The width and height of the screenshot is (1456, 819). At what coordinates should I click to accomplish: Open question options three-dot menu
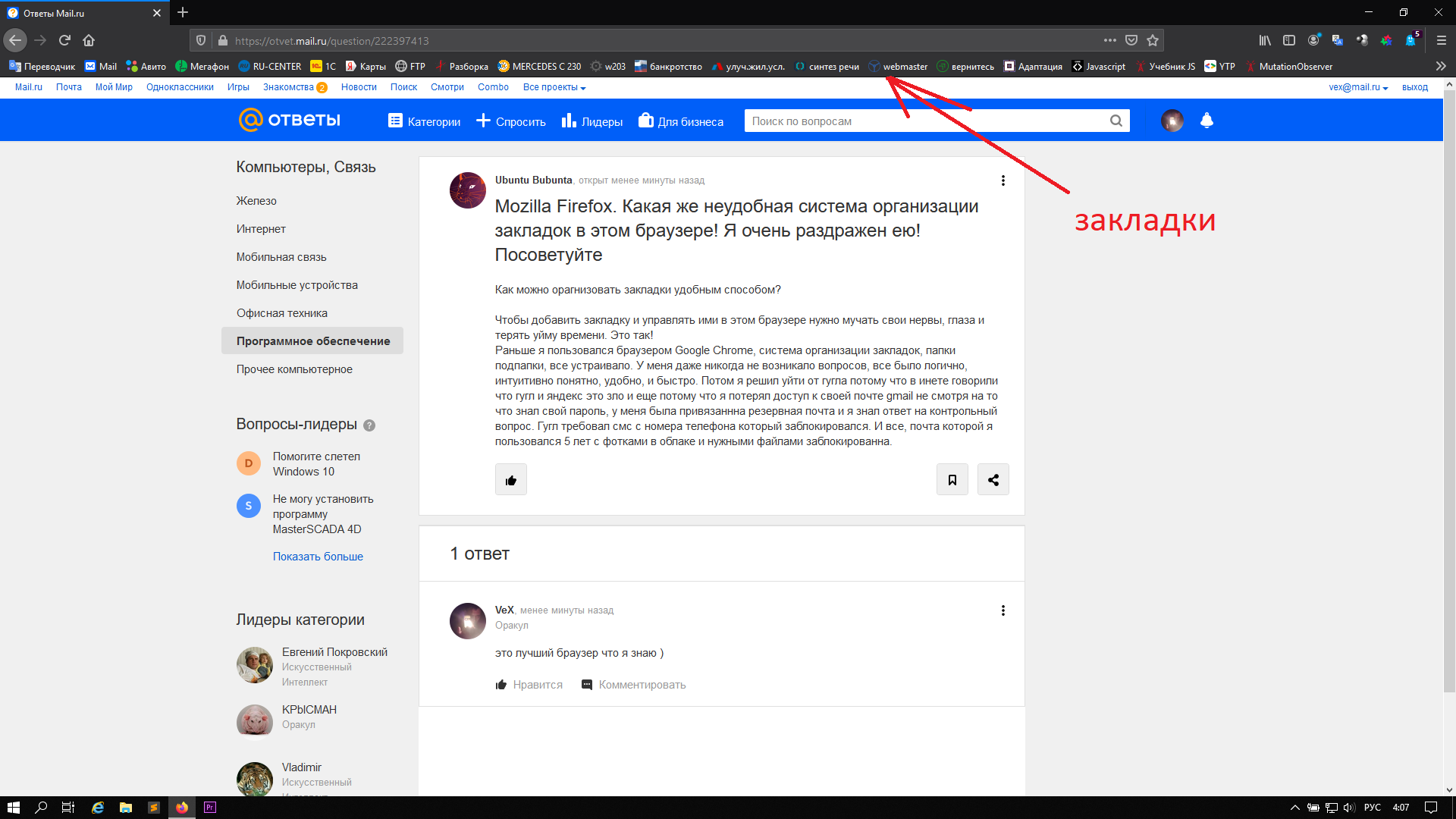(x=1003, y=180)
